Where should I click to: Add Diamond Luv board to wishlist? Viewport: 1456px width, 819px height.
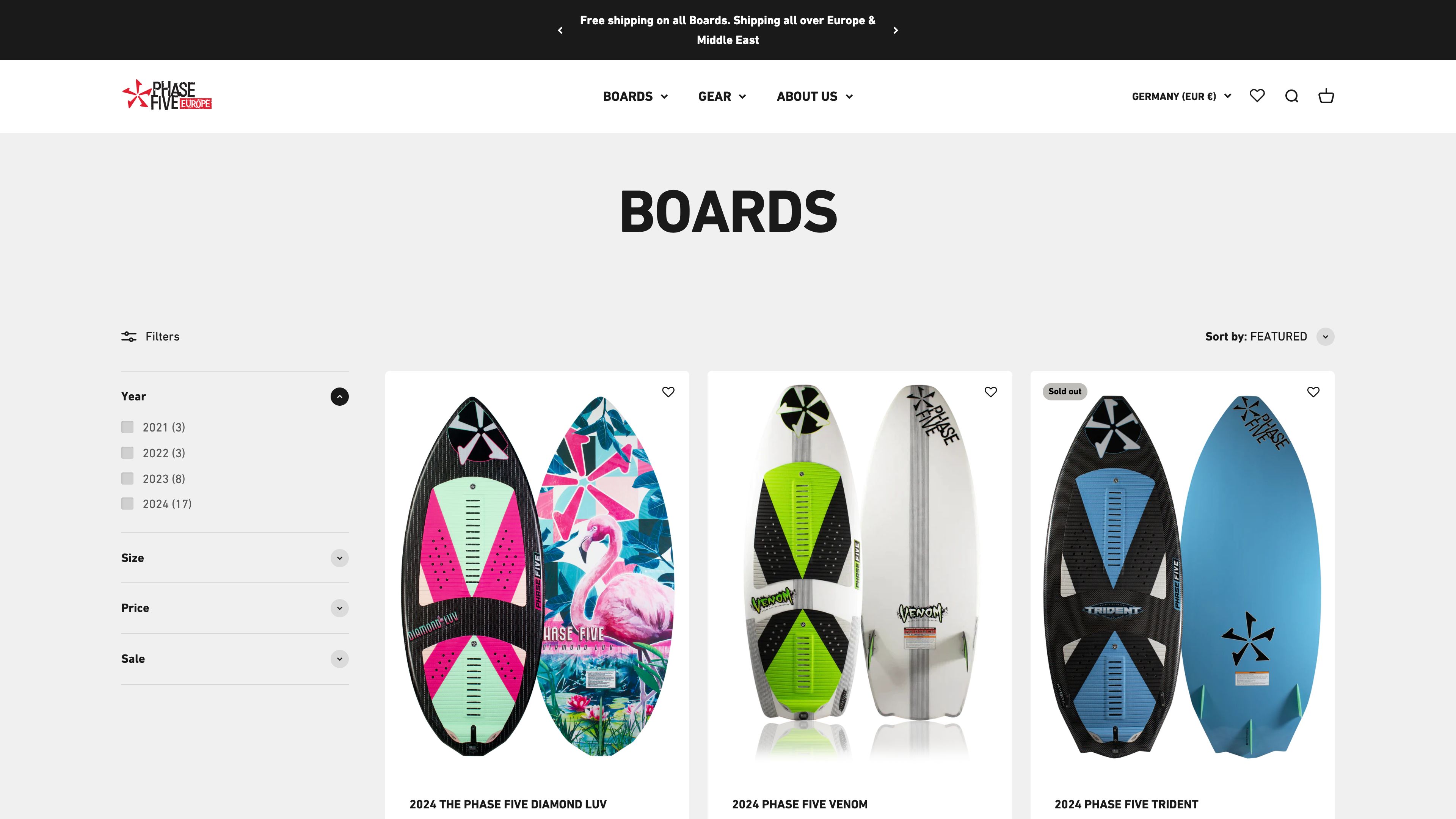pos(668,392)
